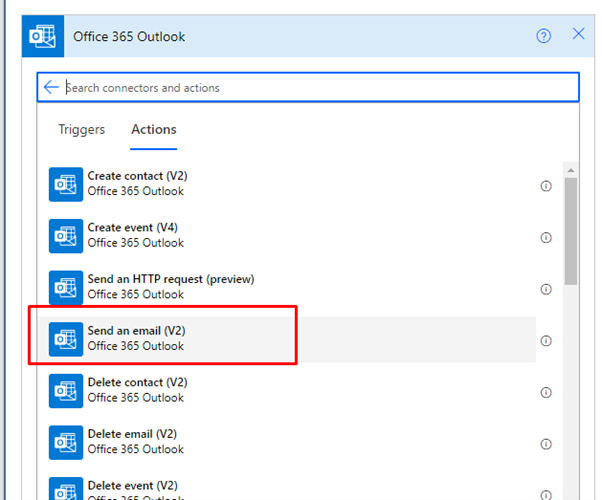The width and height of the screenshot is (602, 500).
Task: Click the Send an HTTP request Outlook icon
Action: [66, 287]
